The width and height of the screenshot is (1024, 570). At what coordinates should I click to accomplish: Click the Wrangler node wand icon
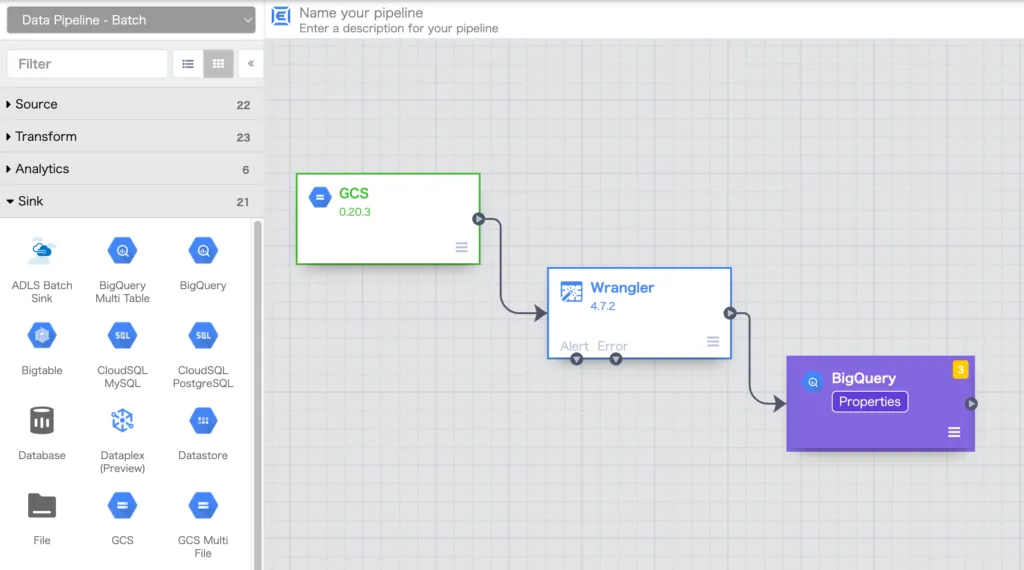tap(571, 291)
